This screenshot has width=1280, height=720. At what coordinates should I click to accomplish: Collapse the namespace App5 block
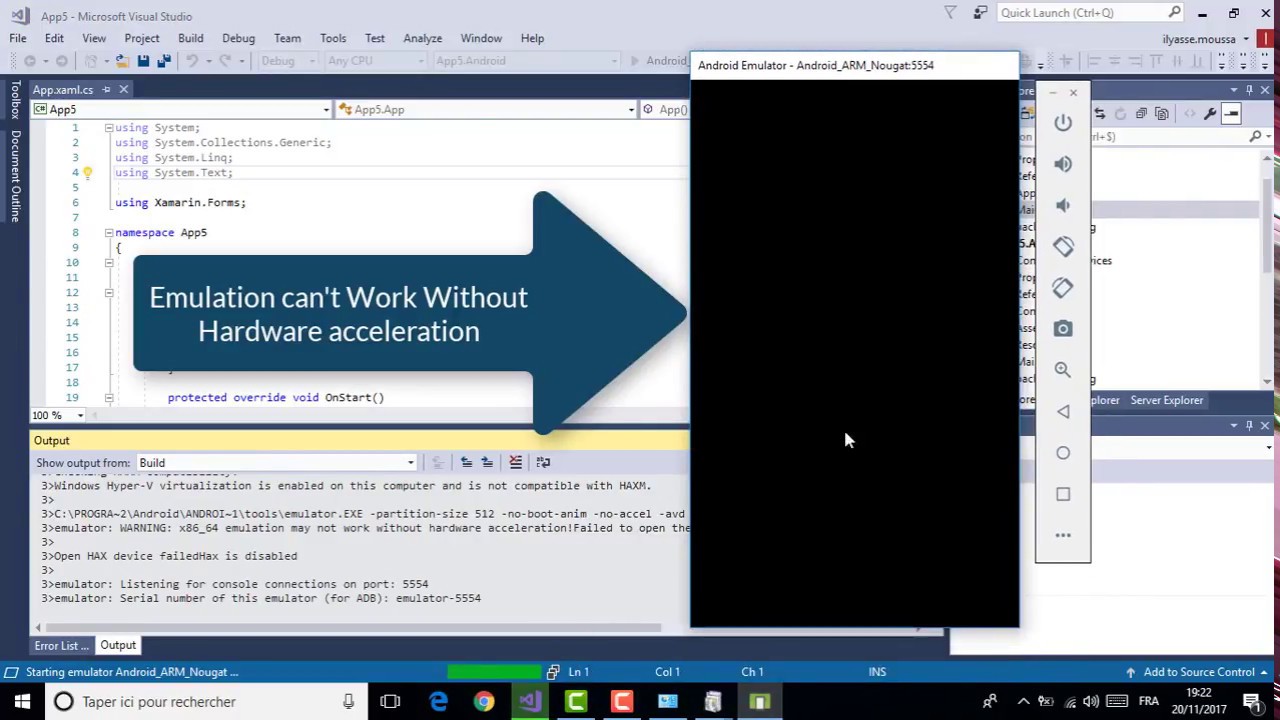tap(109, 233)
